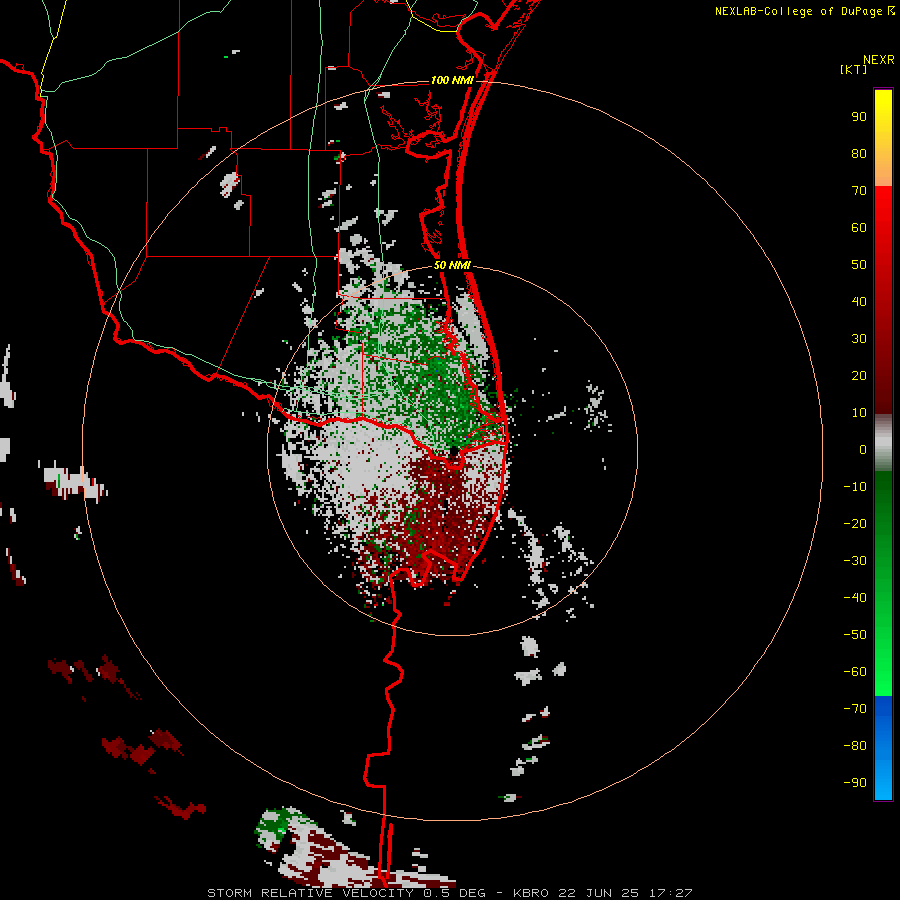Click the -70 value on the velocity scale

(855, 709)
